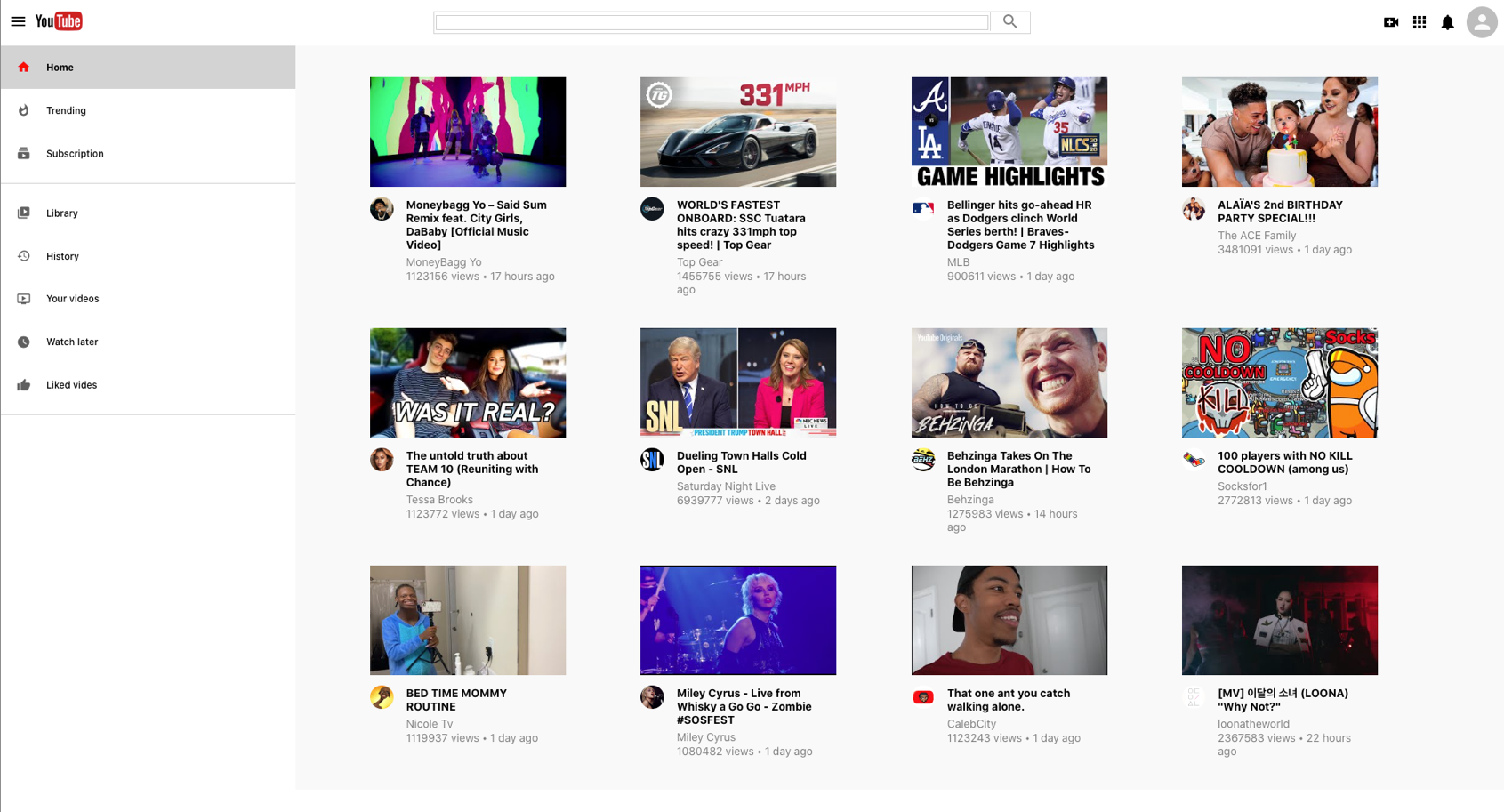Screen dimensions: 1504x812
Task: Open your Library
Action: (61, 213)
